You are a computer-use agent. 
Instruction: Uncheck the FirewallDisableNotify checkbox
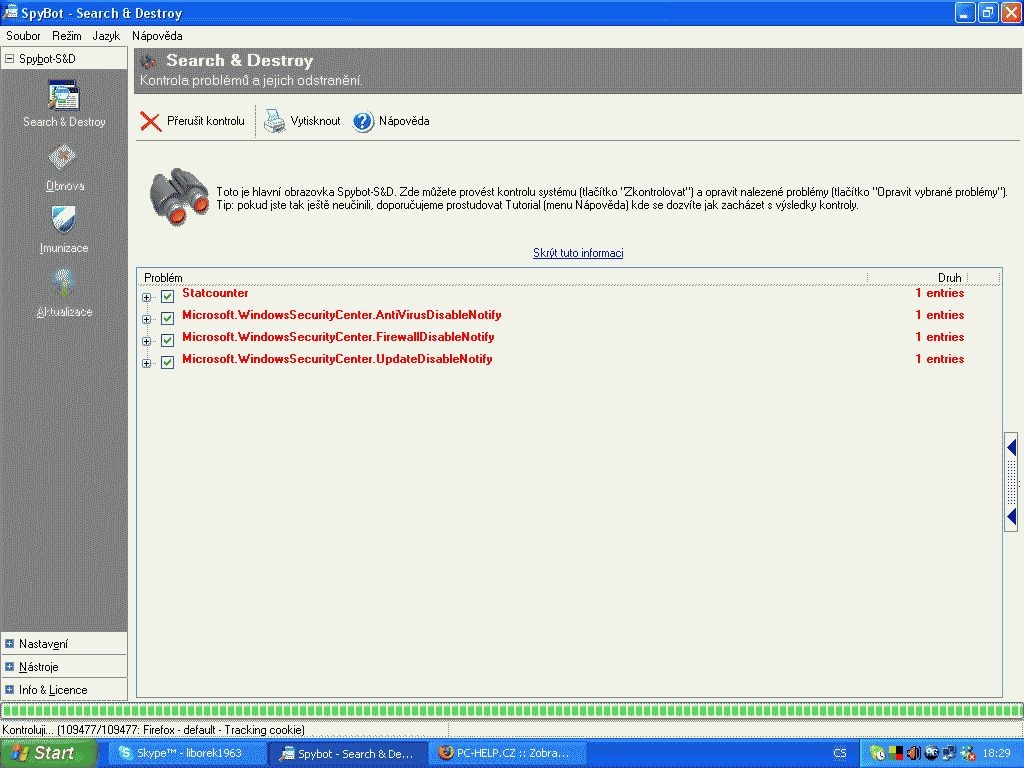(167, 341)
